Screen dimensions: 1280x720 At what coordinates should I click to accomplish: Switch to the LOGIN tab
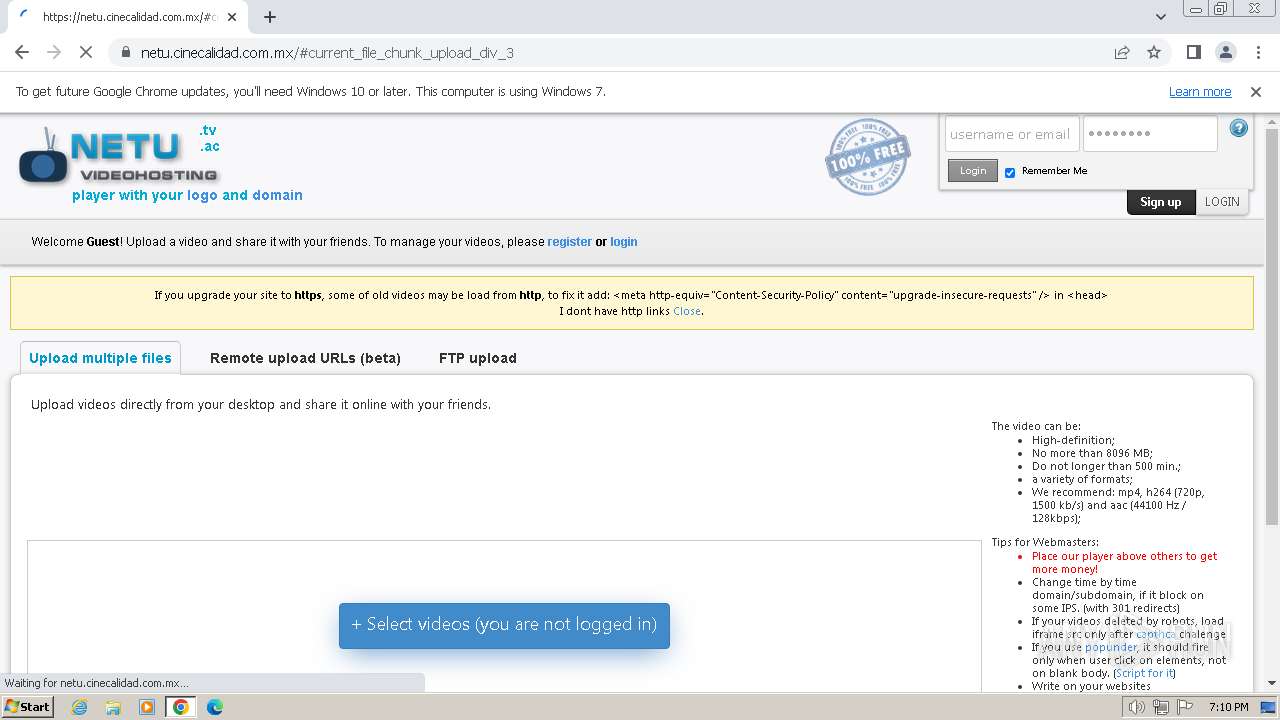click(1222, 202)
